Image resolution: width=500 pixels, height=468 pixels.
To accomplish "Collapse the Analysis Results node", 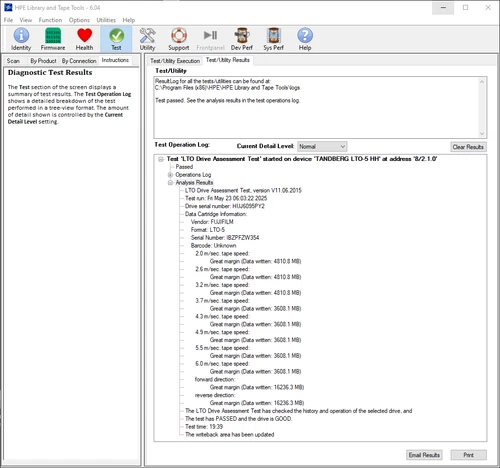I will point(170,183).
